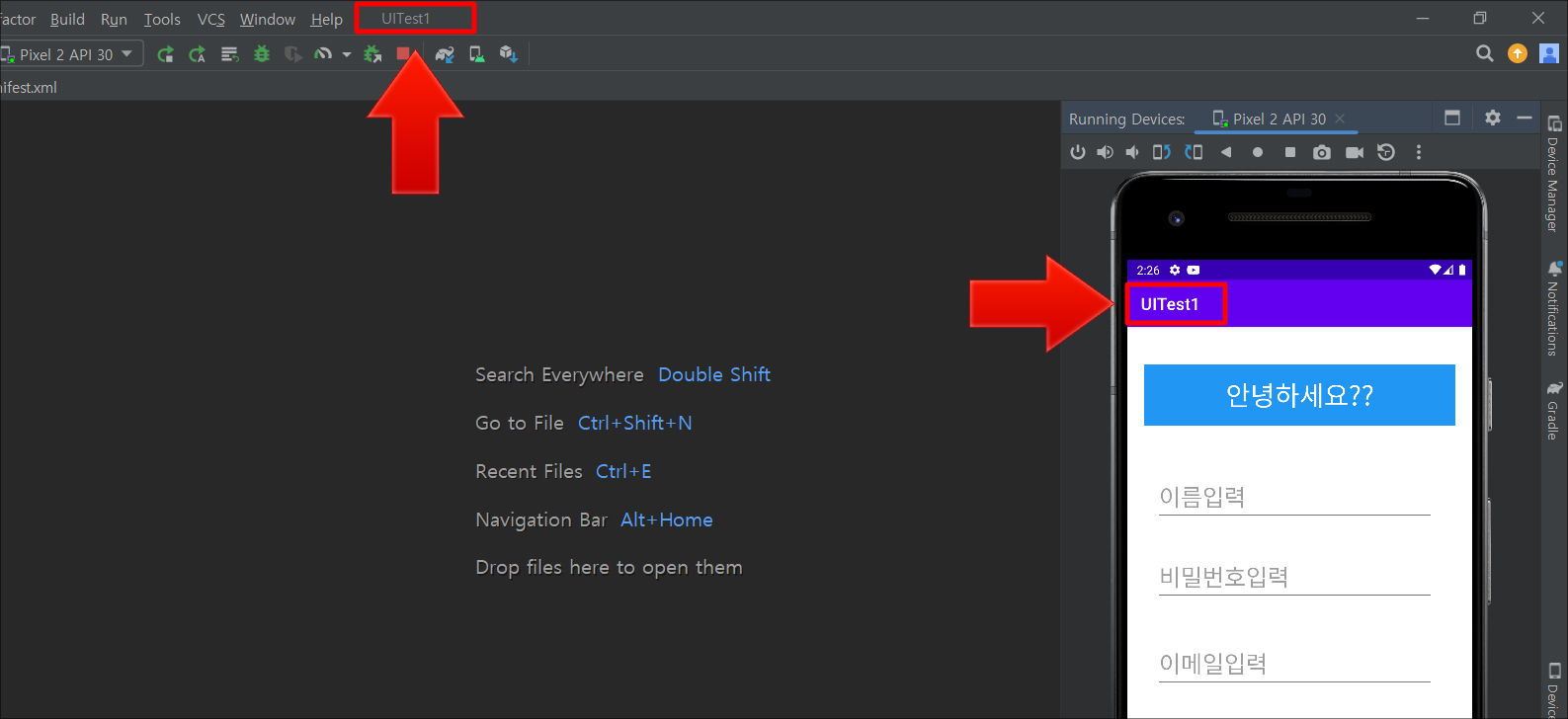Click the emulator status bar settings gear
1568x719 pixels.
[x=1175, y=270]
